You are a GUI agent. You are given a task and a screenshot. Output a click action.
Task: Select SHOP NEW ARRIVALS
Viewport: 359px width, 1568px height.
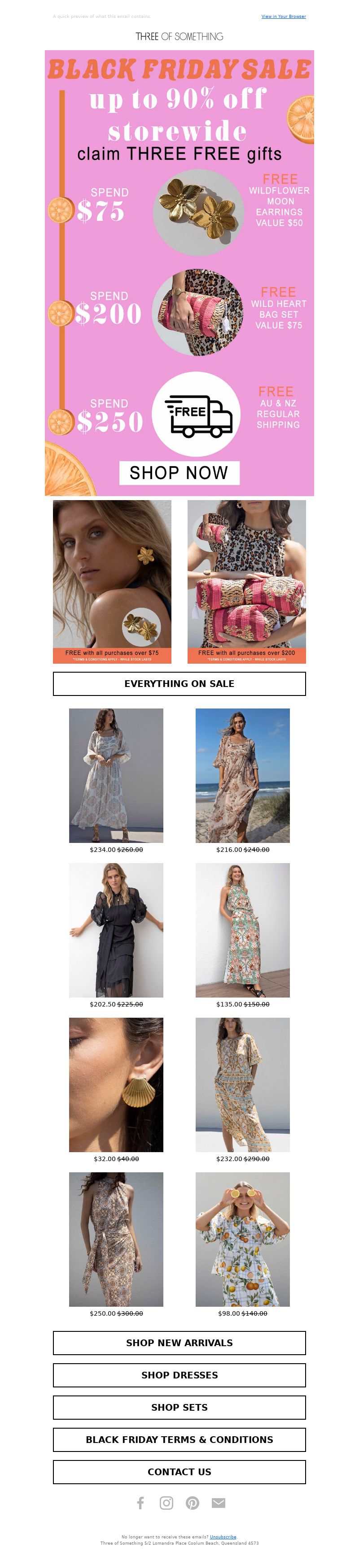(x=179, y=1343)
